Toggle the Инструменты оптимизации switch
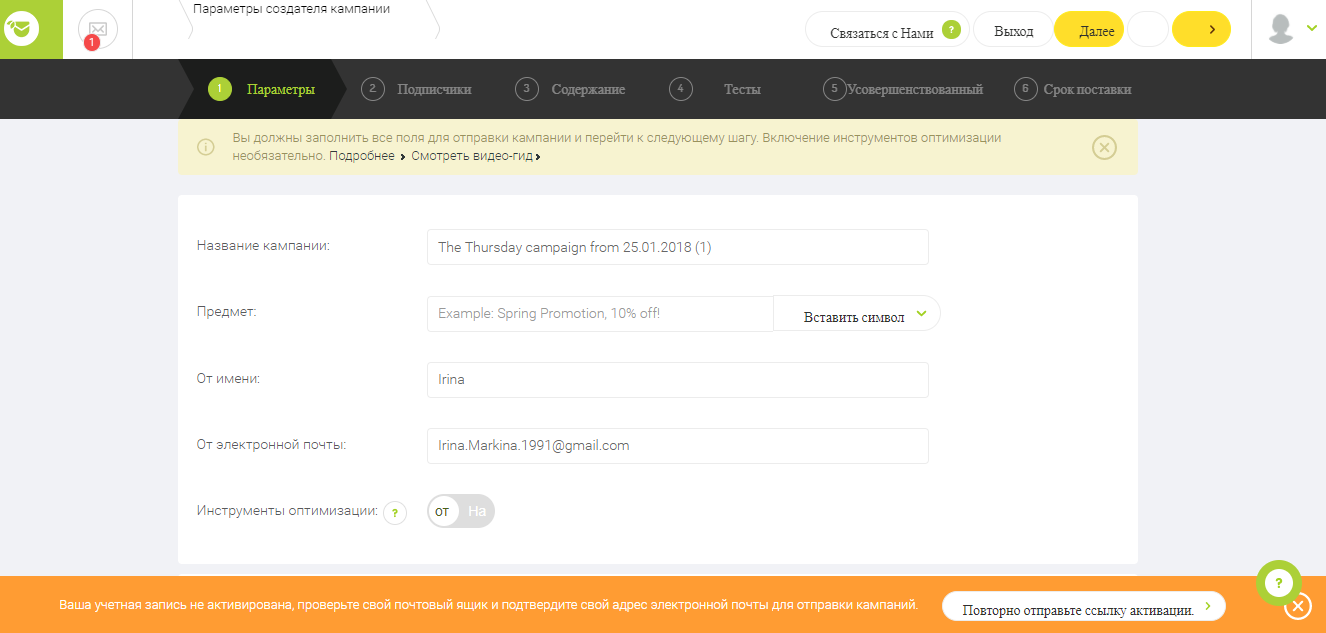Image resolution: width=1326 pixels, height=633 pixels. (x=461, y=511)
